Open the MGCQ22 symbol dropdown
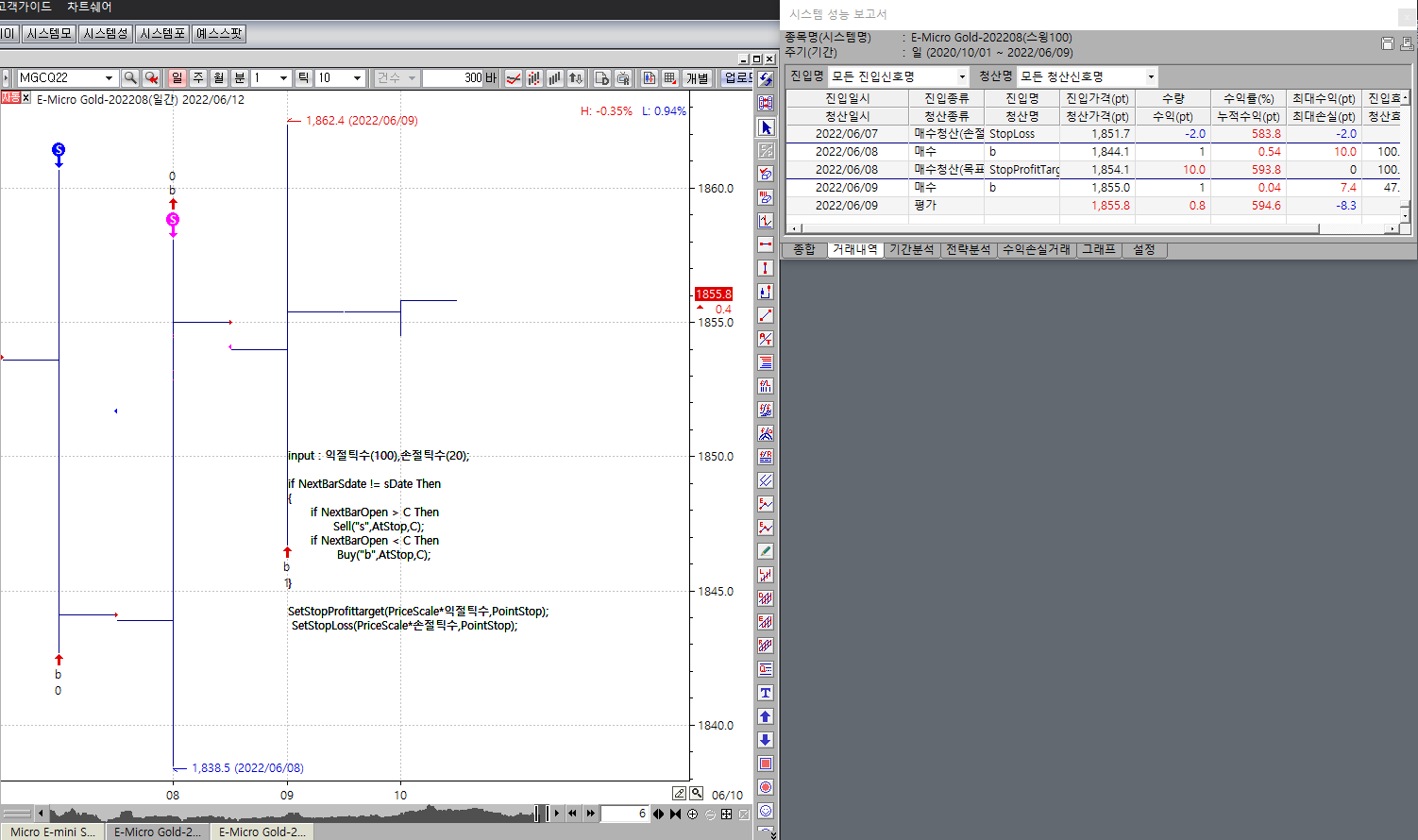This screenshot has height=840, width=1418. [x=109, y=78]
